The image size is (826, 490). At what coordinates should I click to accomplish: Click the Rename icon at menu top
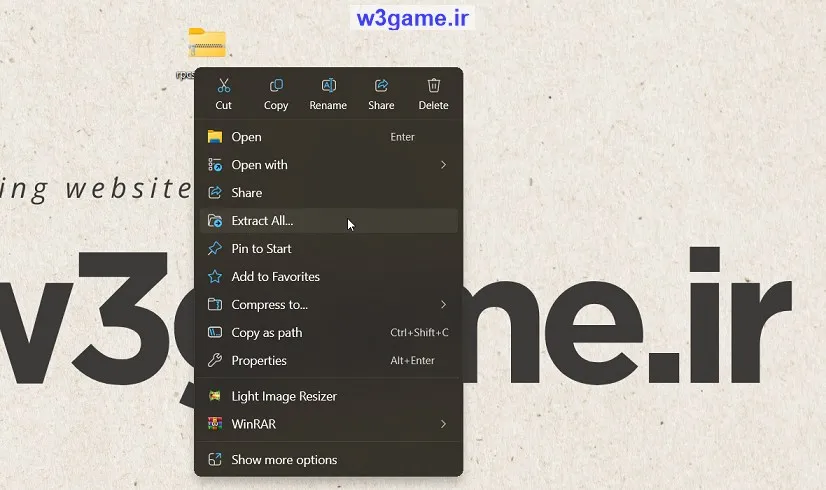tap(328, 85)
